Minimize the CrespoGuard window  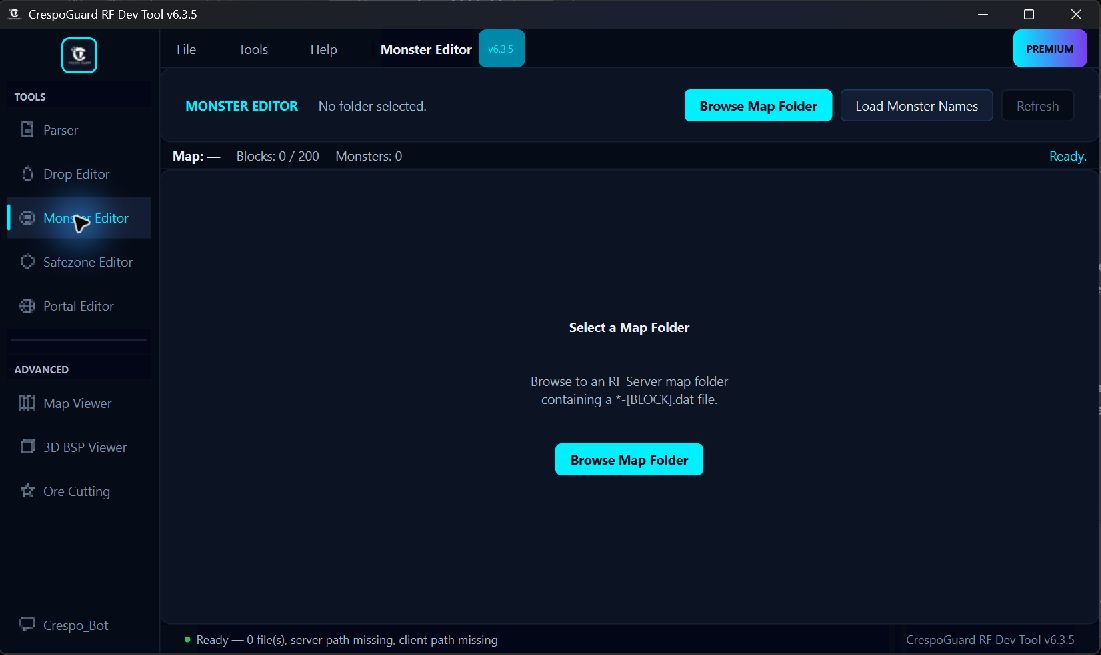coord(982,14)
